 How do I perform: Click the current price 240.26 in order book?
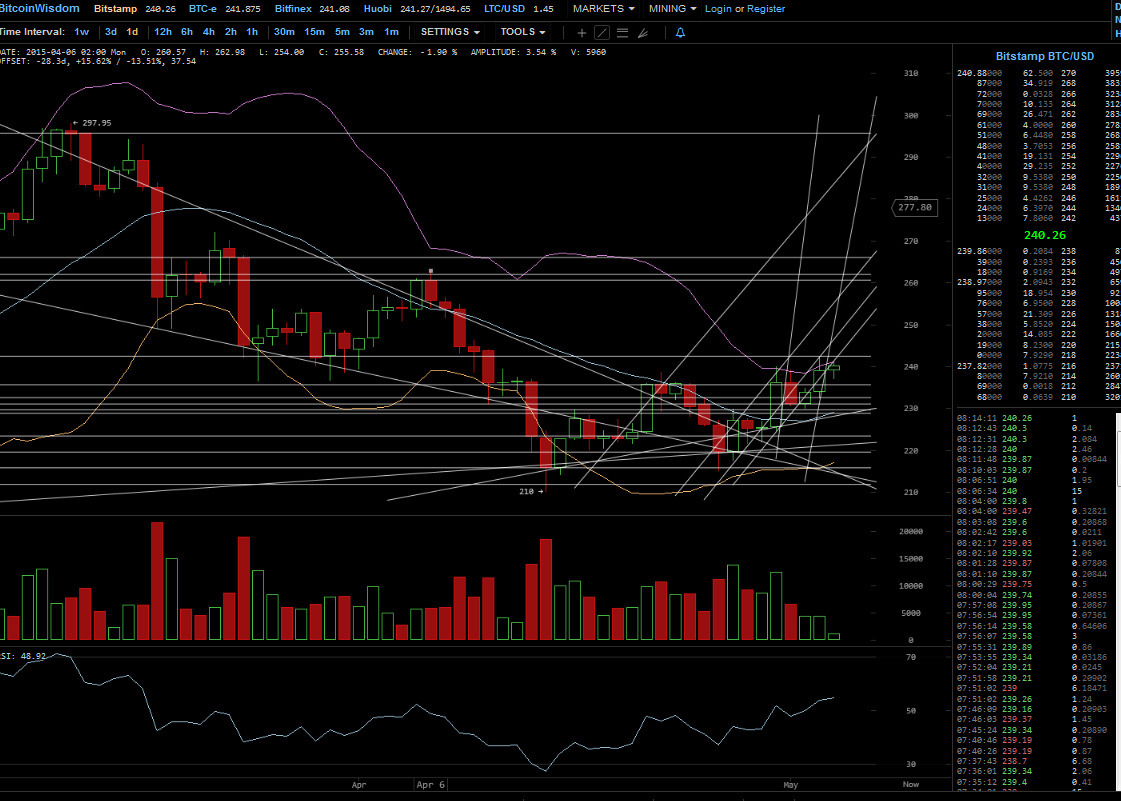click(x=1045, y=235)
